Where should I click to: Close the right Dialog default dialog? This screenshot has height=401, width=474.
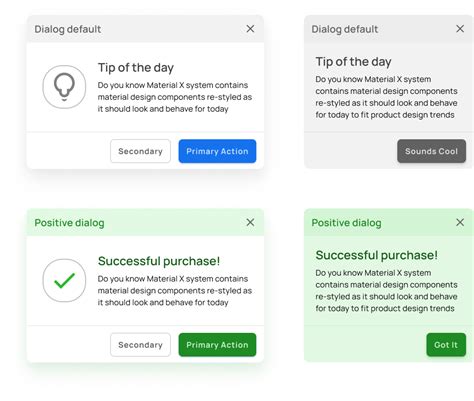(x=460, y=29)
